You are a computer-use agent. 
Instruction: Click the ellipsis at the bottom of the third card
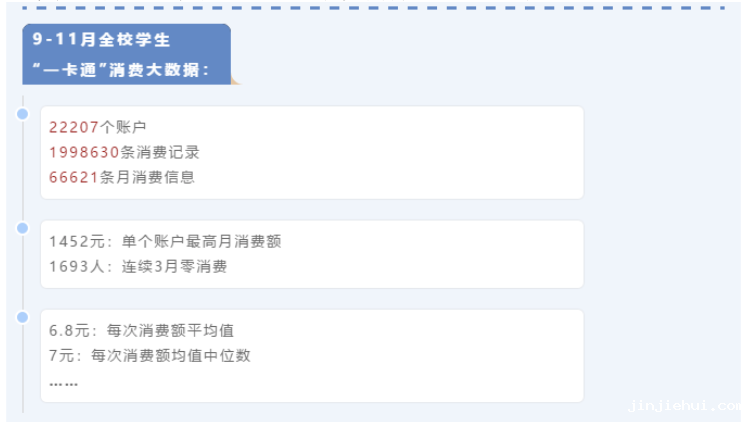[x=63, y=384]
